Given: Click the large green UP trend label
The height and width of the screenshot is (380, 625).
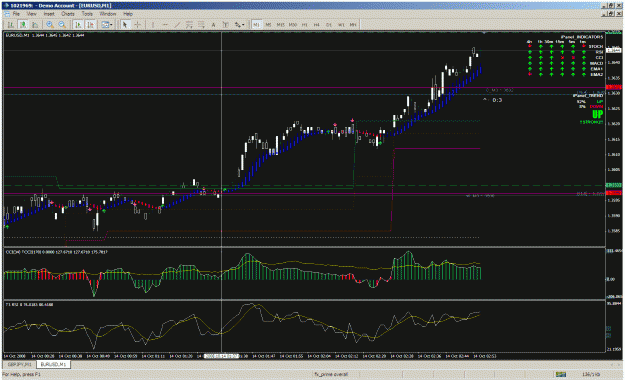Looking at the screenshot, I should pyautogui.click(x=597, y=114).
